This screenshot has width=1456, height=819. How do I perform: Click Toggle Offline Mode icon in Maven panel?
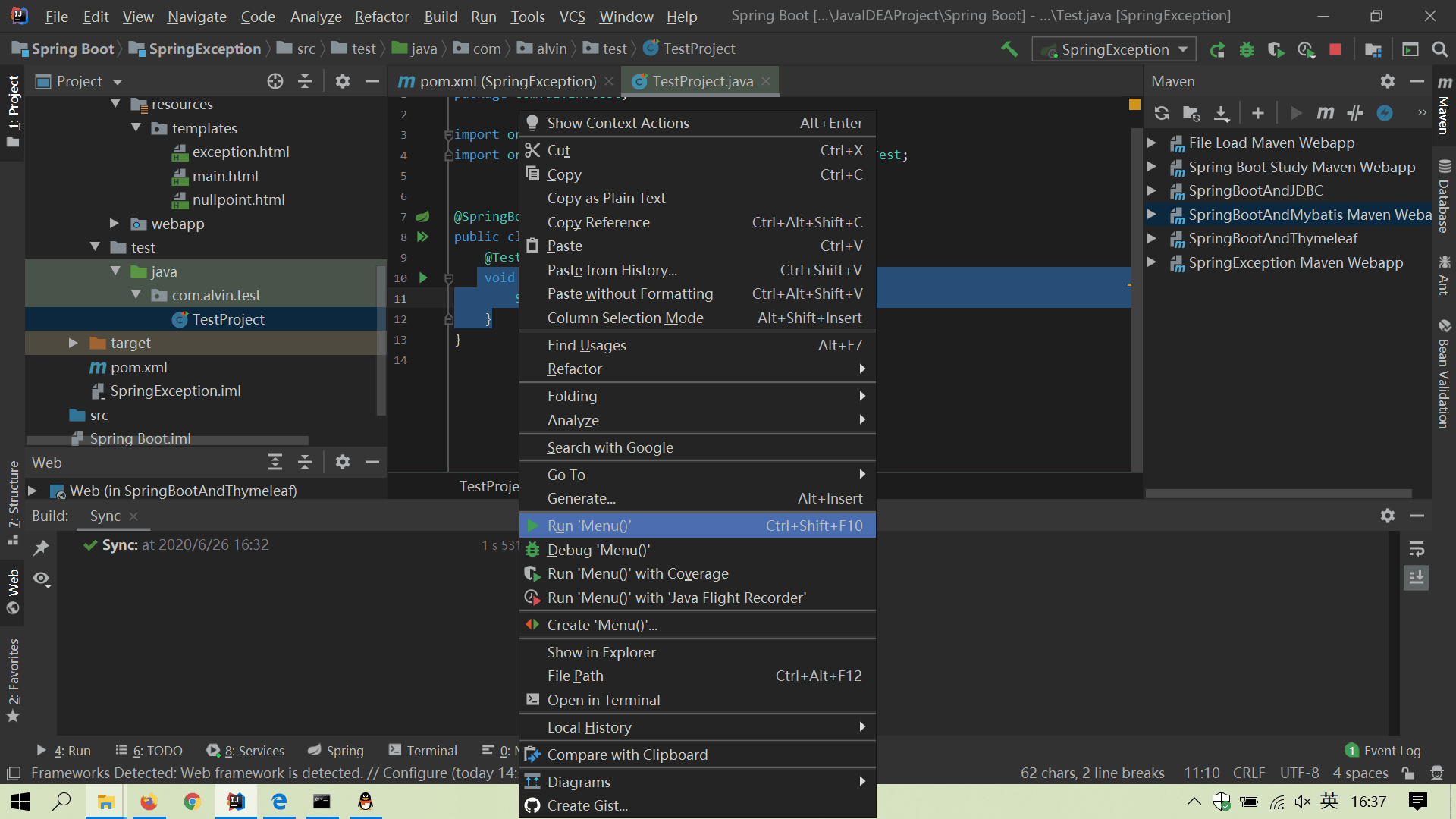click(x=1354, y=113)
